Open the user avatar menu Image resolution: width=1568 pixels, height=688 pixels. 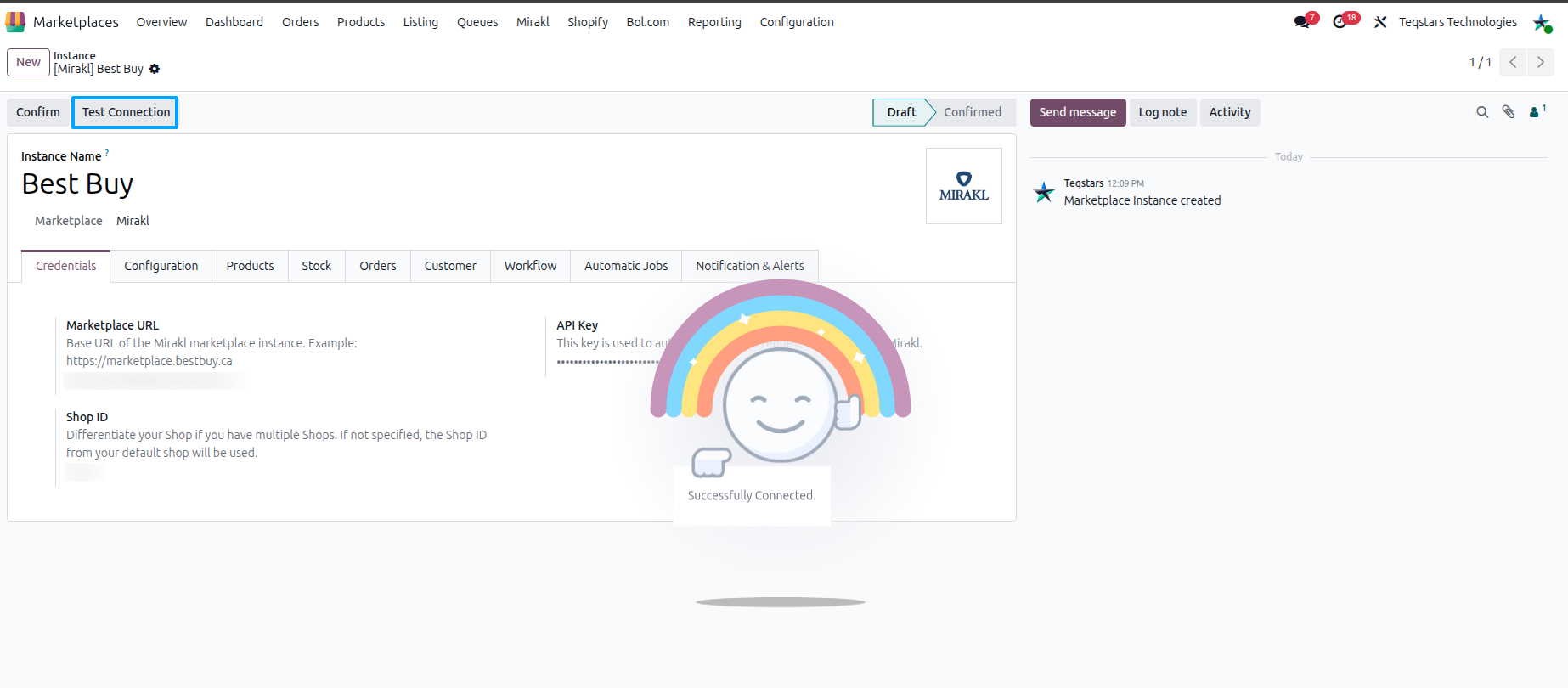point(1542,23)
